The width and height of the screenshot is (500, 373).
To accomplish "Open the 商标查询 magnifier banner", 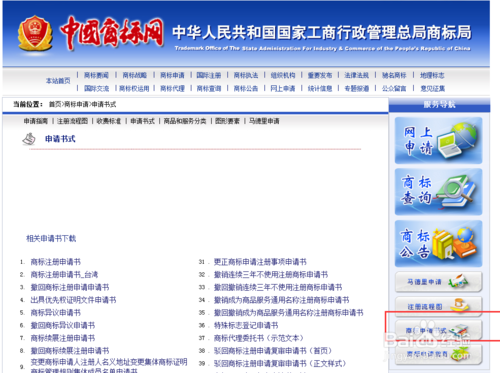I will [438, 192].
